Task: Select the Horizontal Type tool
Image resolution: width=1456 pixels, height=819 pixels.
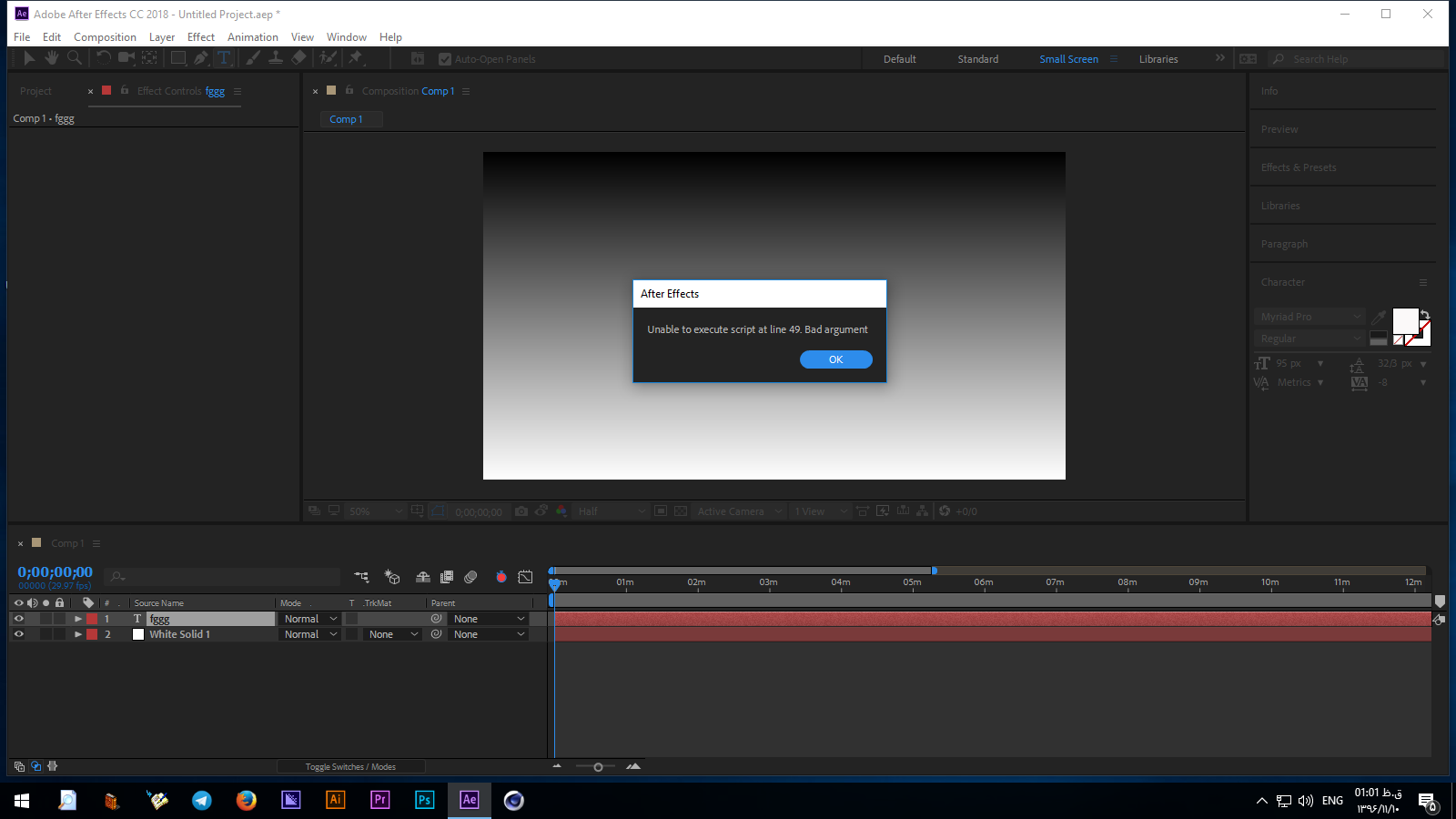Action: pyautogui.click(x=224, y=58)
